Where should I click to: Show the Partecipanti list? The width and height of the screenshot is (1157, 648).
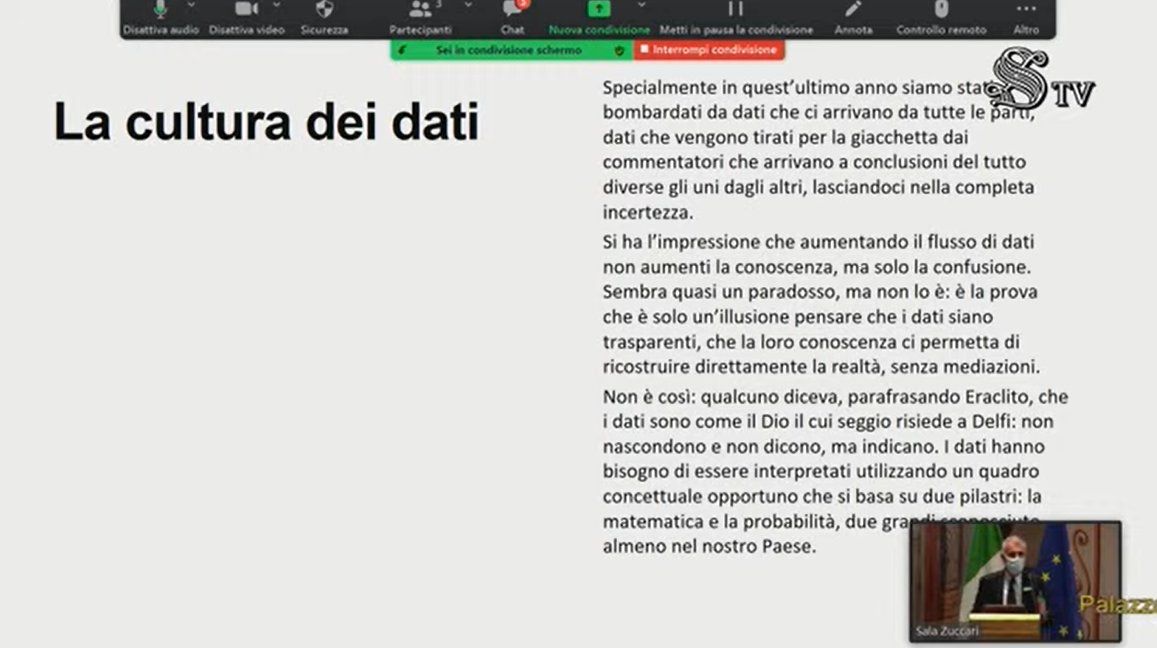(420, 18)
